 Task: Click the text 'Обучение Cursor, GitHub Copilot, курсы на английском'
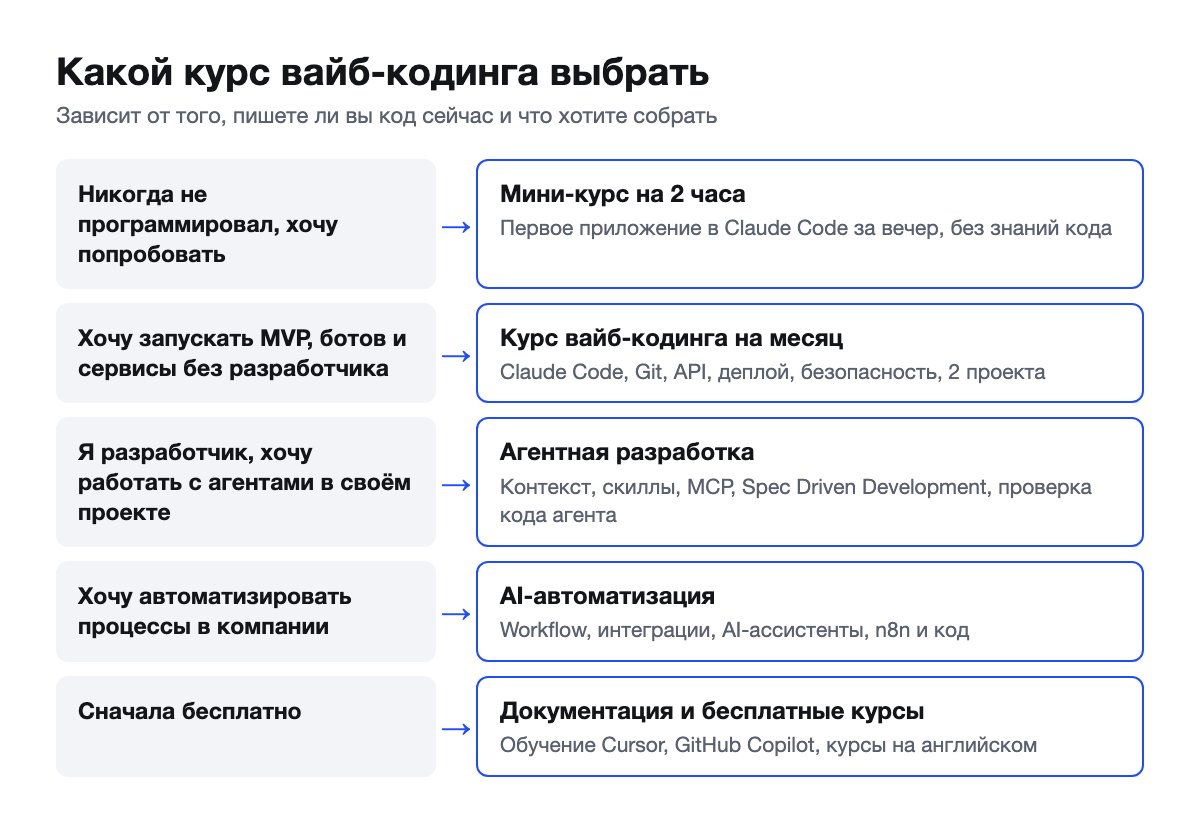pyautogui.click(x=769, y=745)
